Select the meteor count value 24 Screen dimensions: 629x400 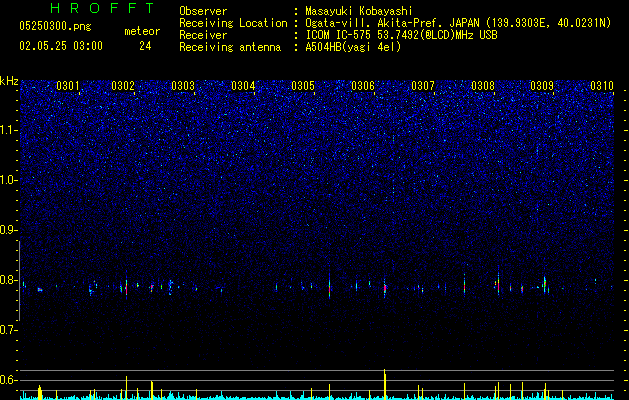point(145,46)
